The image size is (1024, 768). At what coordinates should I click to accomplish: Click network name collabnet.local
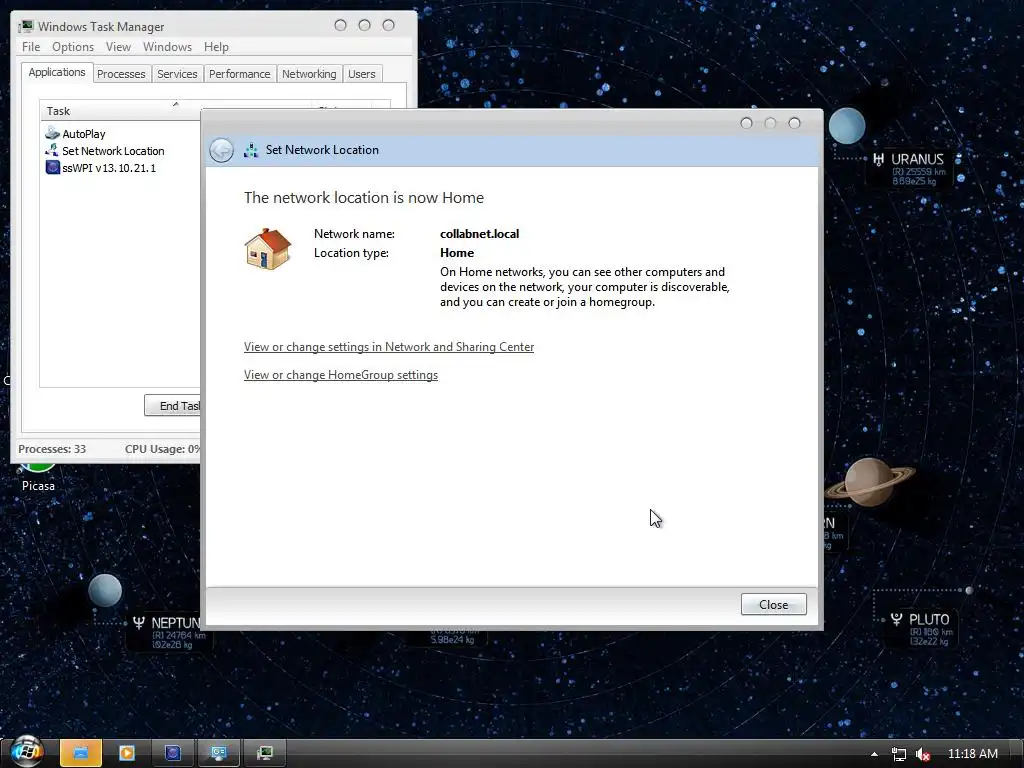479,234
